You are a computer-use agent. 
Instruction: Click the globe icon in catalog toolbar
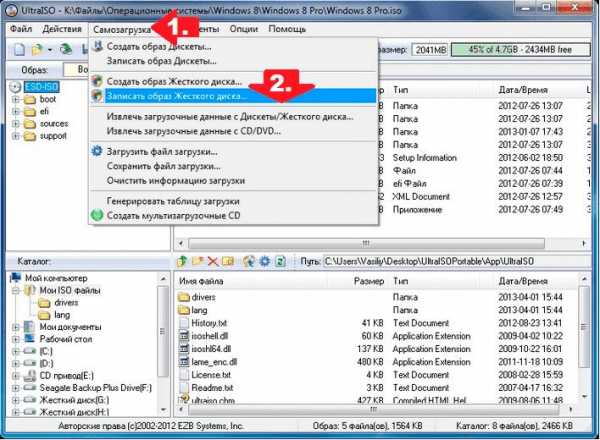click(x=249, y=261)
